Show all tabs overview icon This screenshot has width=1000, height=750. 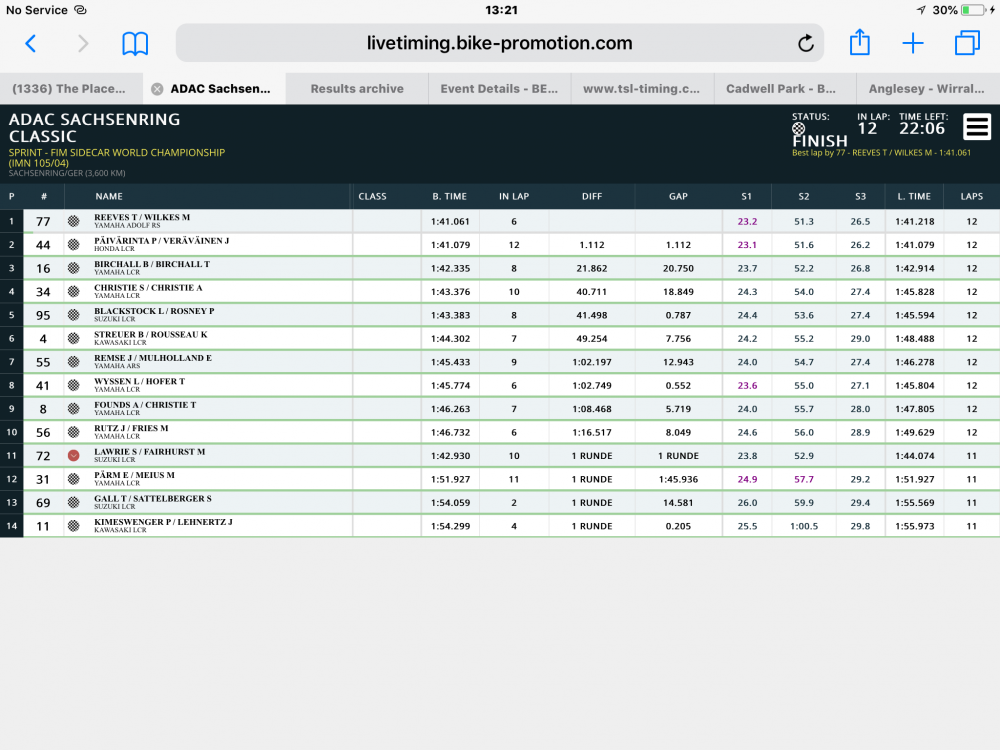click(x=967, y=43)
